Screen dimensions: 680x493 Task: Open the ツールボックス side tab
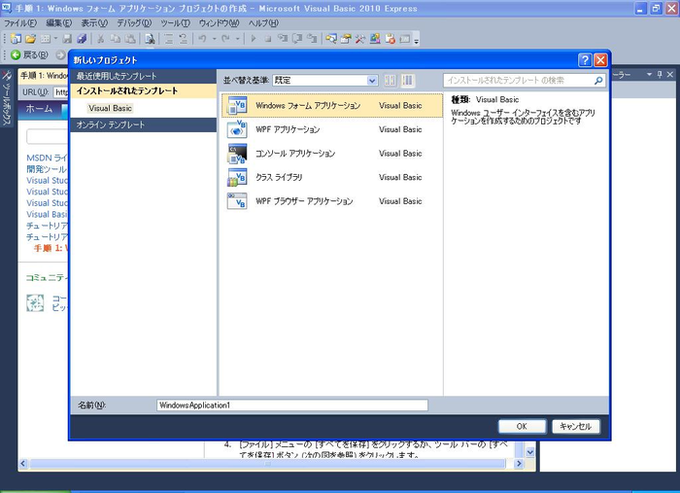(7, 98)
